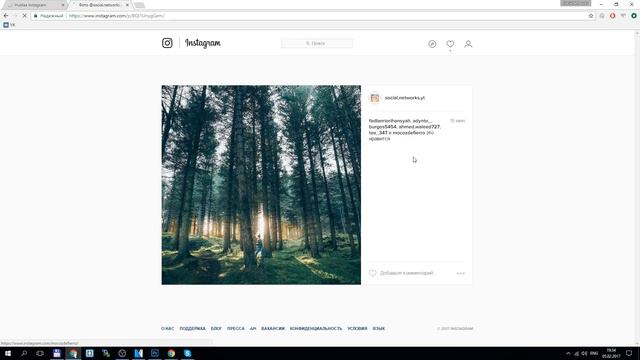This screenshot has height=360, width=640.
Task: Open the Photoshop taskbar icon
Action: point(155,353)
